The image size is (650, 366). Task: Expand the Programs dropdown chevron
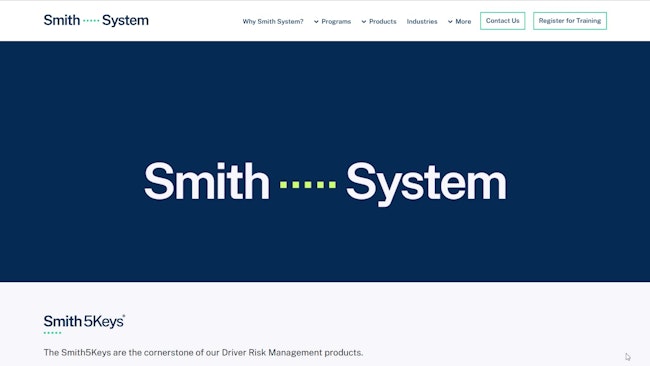click(x=316, y=22)
